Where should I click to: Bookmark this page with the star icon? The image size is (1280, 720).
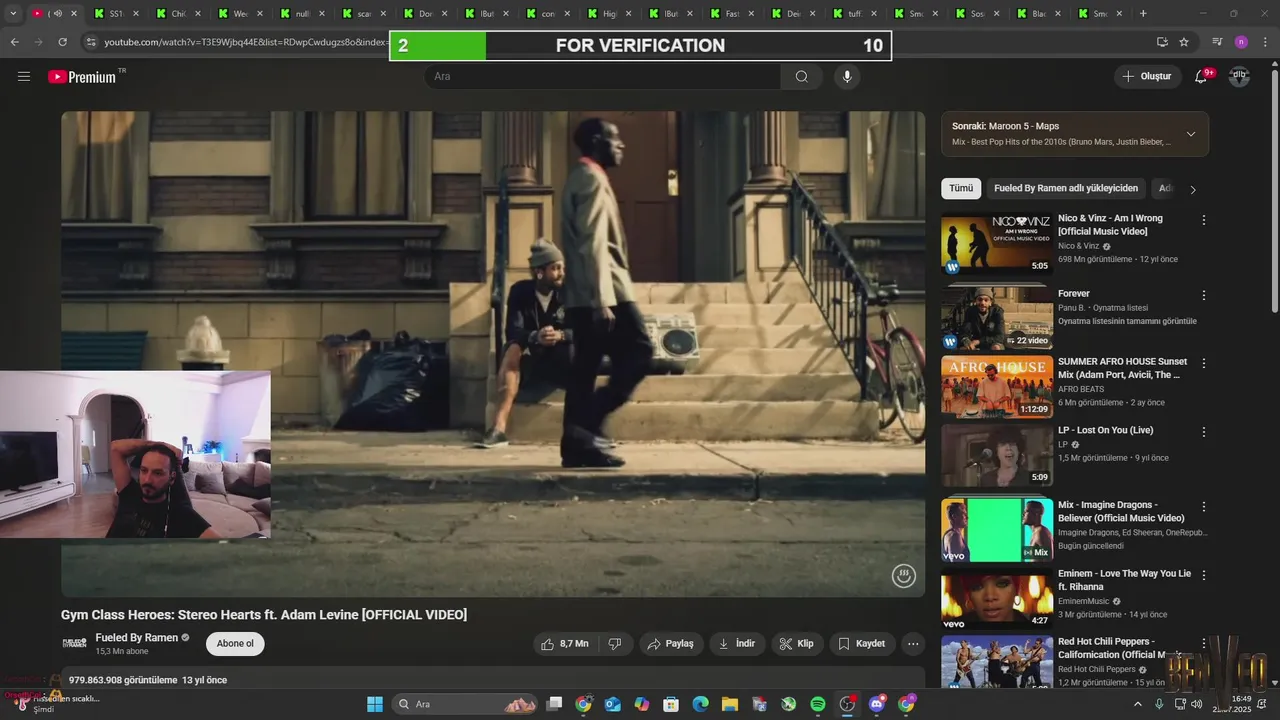tap(1184, 42)
